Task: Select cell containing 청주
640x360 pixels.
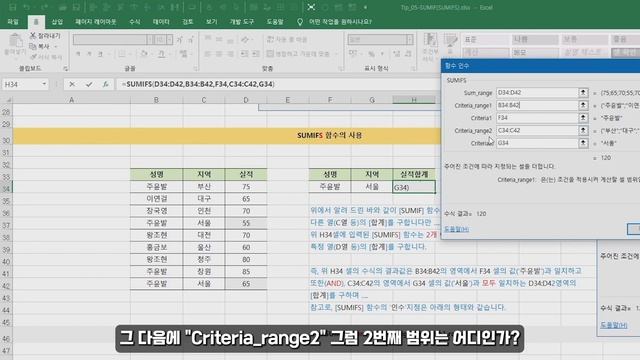Action: click(x=204, y=259)
